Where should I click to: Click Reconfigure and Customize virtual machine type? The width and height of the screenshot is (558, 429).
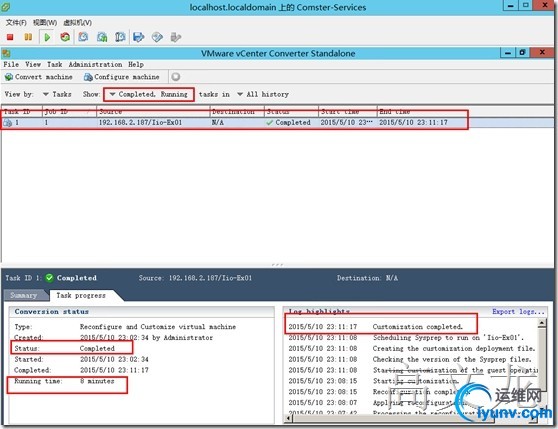(158, 327)
